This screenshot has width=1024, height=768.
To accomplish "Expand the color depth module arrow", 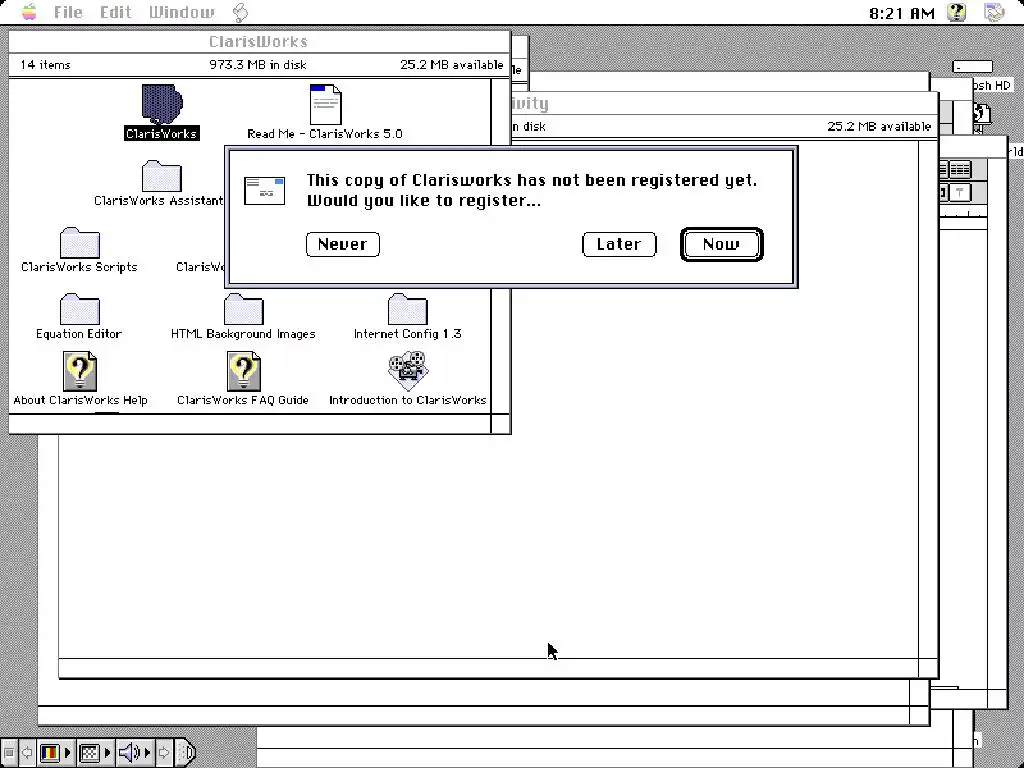I will (67, 753).
